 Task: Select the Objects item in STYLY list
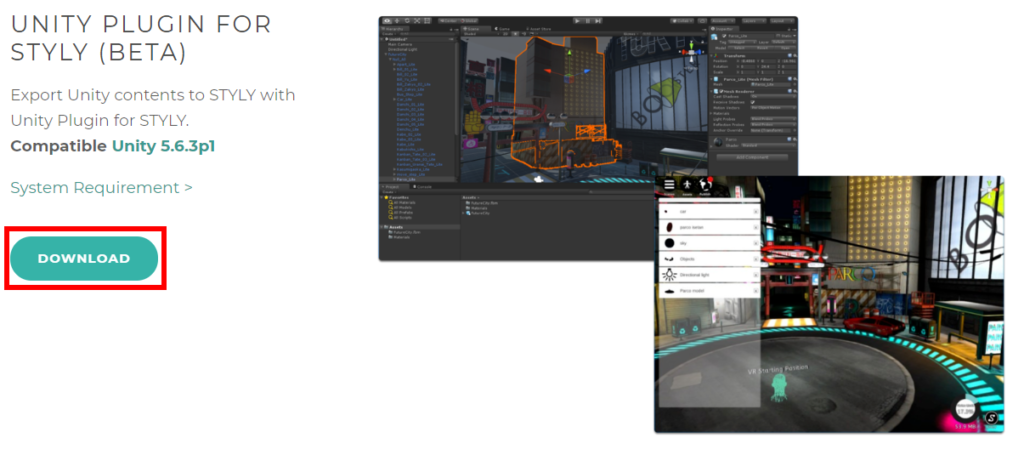pos(709,259)
